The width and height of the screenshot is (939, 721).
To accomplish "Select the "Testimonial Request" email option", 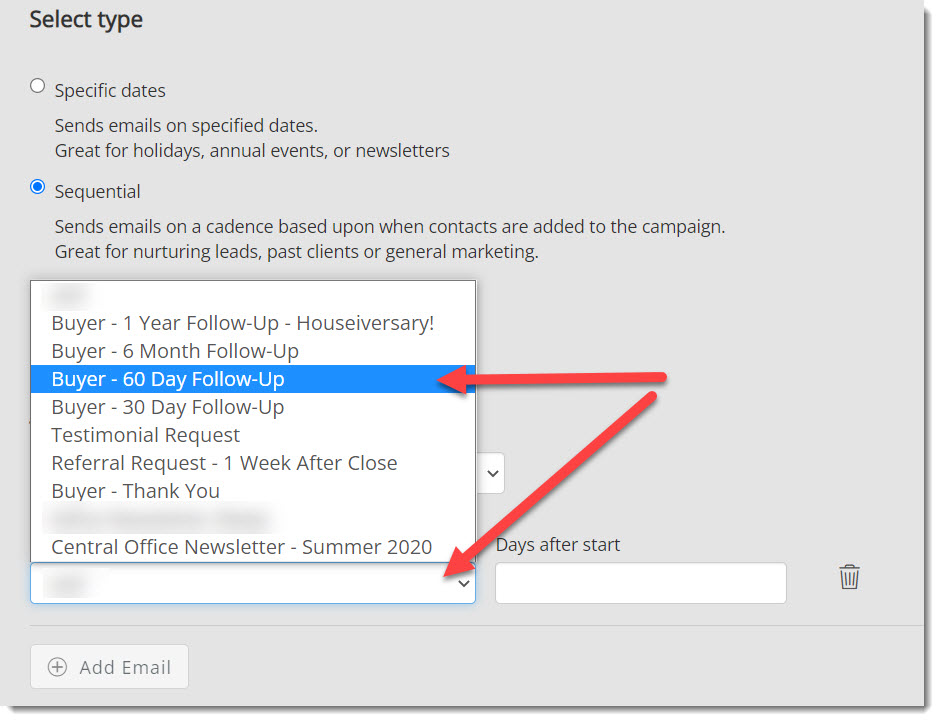I will tap(146, 435).
